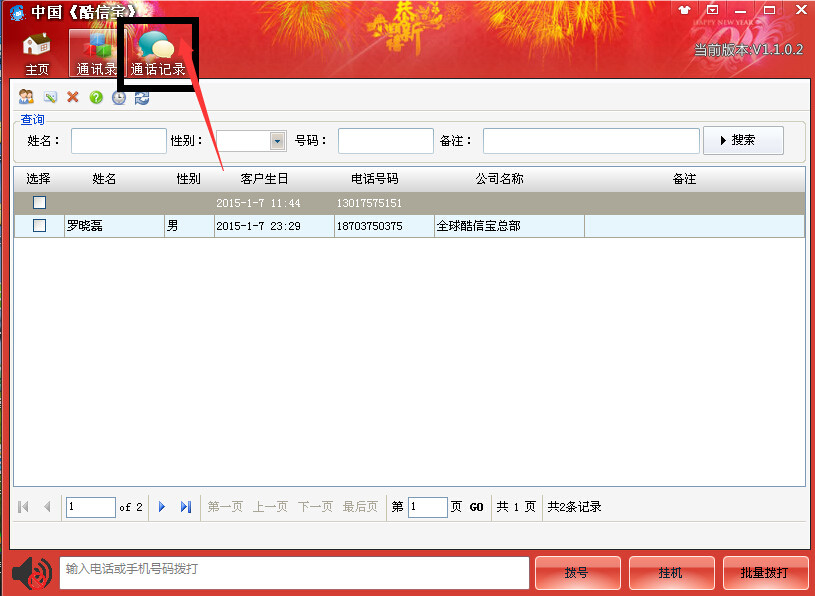815x596 pixels.
Task: Click the green question mark help icon
Action: [x=96, y=97]
